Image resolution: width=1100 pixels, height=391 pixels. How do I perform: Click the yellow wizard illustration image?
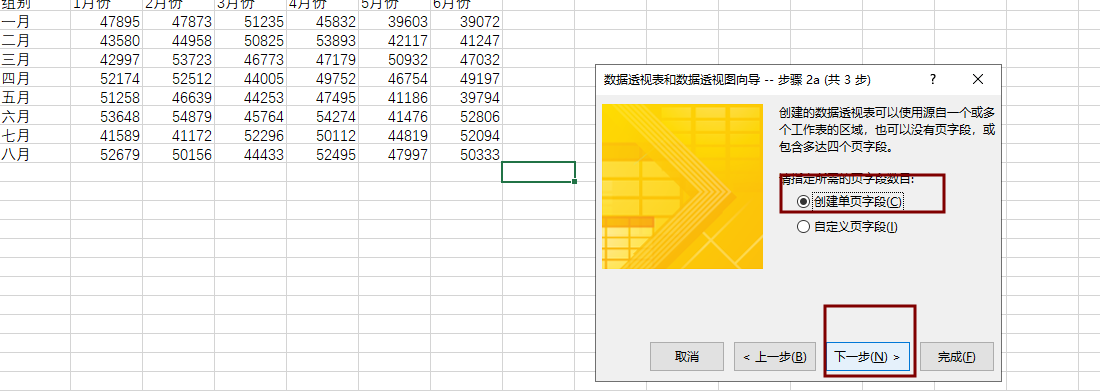[x=682, y=186]
